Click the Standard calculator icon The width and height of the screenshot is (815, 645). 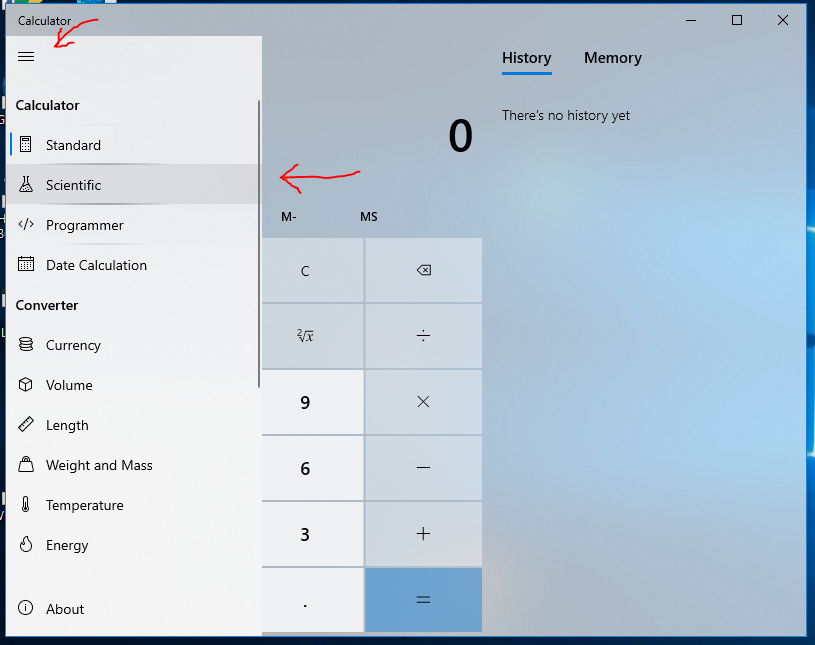(x=25, y=144)
